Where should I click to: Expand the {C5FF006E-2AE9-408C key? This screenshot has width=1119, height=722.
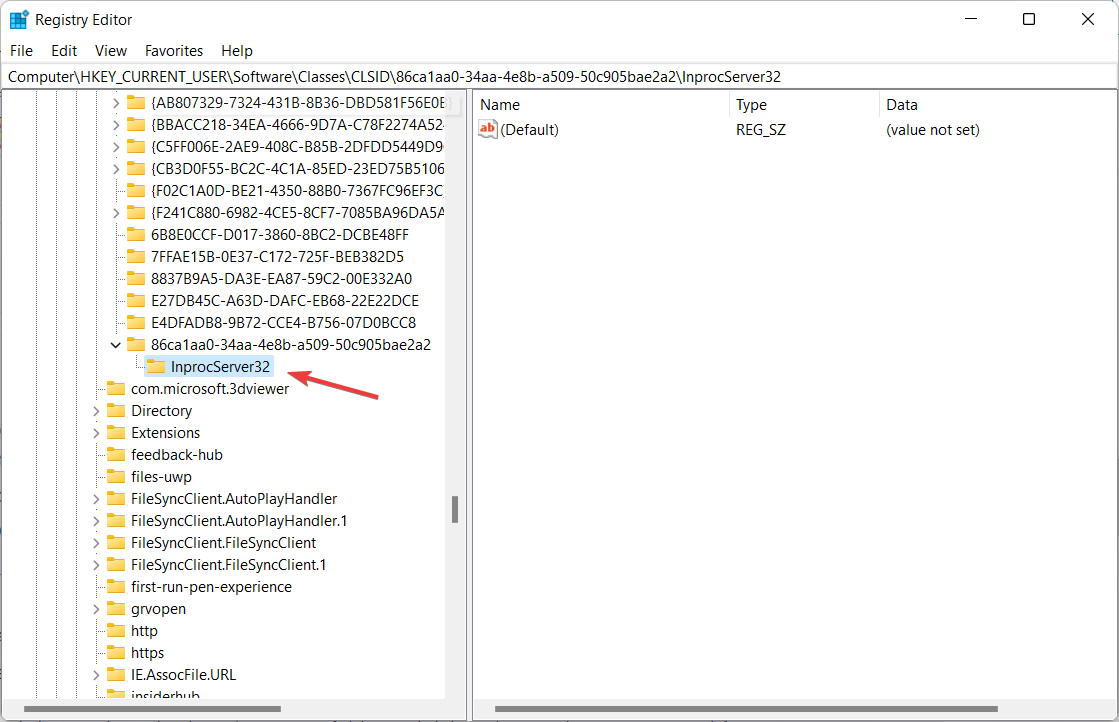(116, 148)
